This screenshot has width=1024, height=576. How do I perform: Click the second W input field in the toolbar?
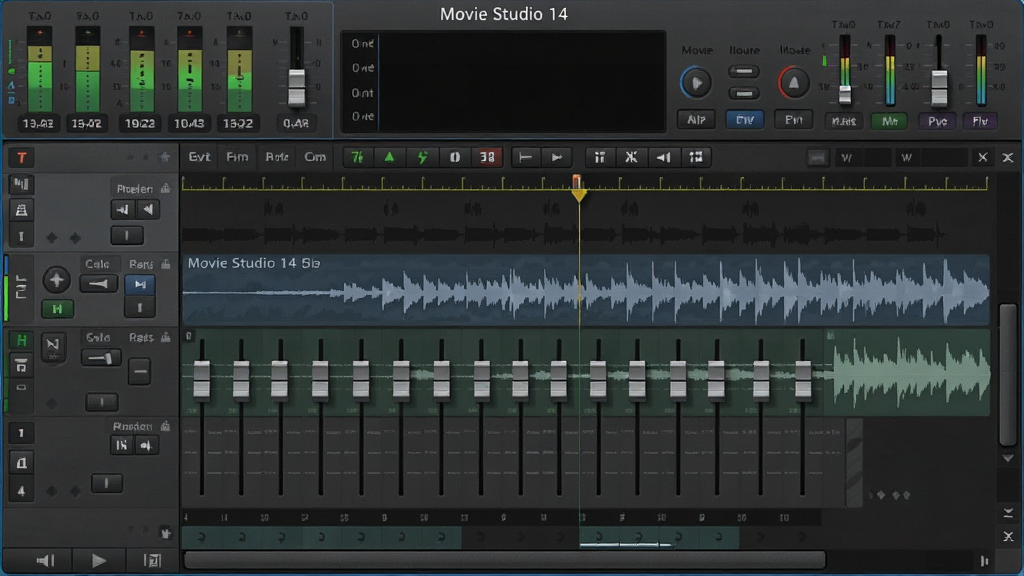(933, 157)
